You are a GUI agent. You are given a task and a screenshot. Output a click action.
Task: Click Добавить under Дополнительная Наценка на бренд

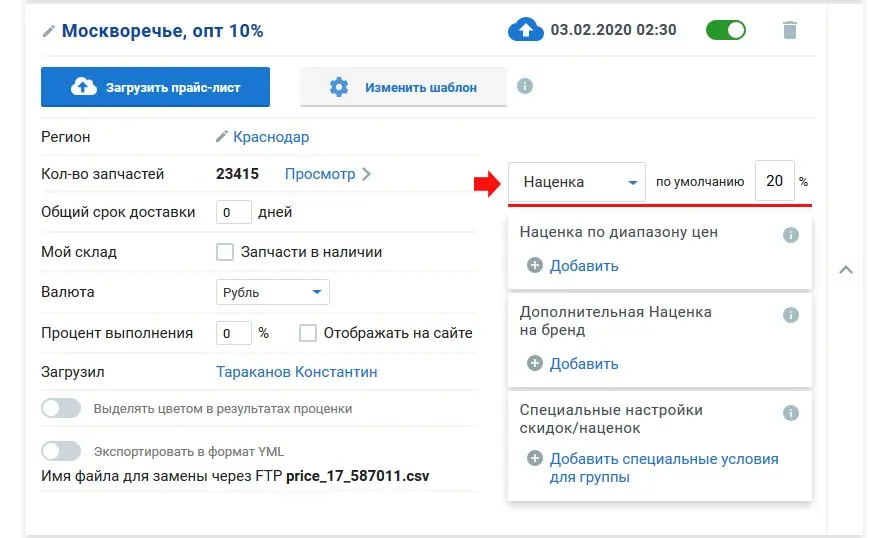[x=584, y=364]
